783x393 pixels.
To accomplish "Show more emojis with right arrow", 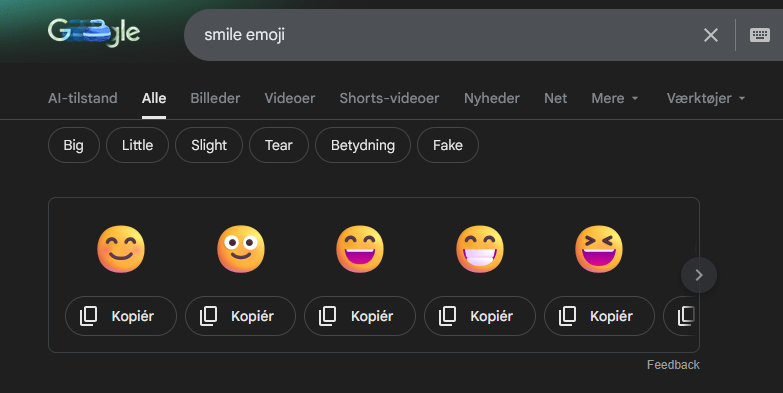I will (699, 275).
